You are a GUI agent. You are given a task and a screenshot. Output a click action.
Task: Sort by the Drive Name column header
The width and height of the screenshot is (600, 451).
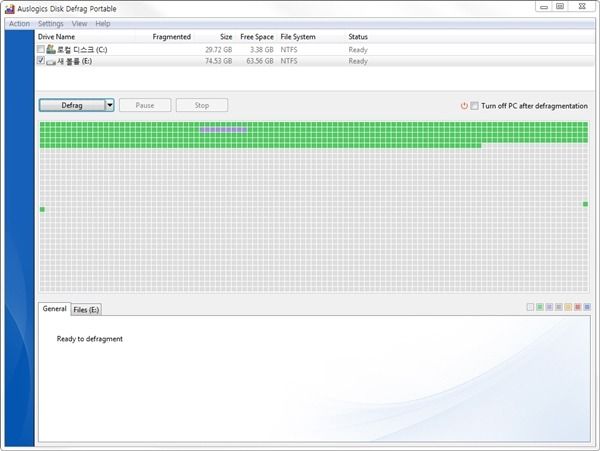click(57, 37)
